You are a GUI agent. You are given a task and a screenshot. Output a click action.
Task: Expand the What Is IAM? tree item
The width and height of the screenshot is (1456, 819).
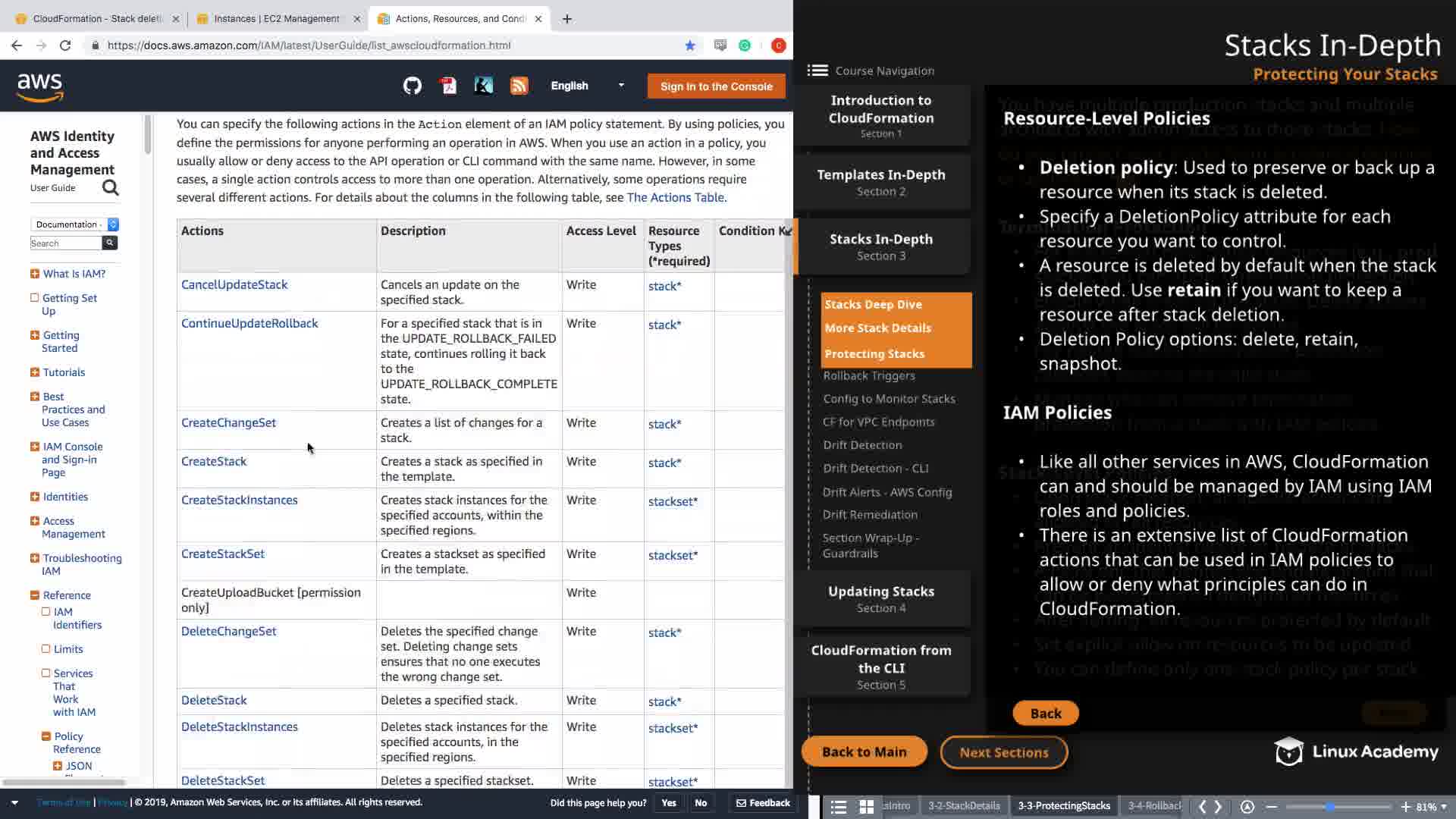35,274
